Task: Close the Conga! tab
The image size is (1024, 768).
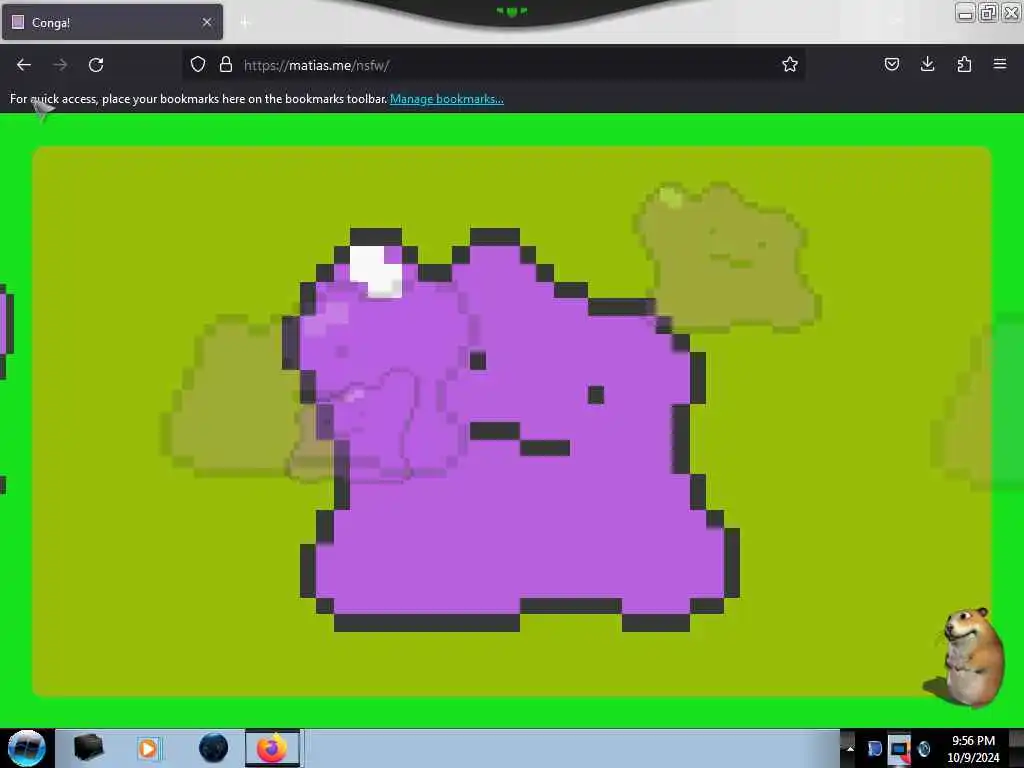Action: pos(207,22)
